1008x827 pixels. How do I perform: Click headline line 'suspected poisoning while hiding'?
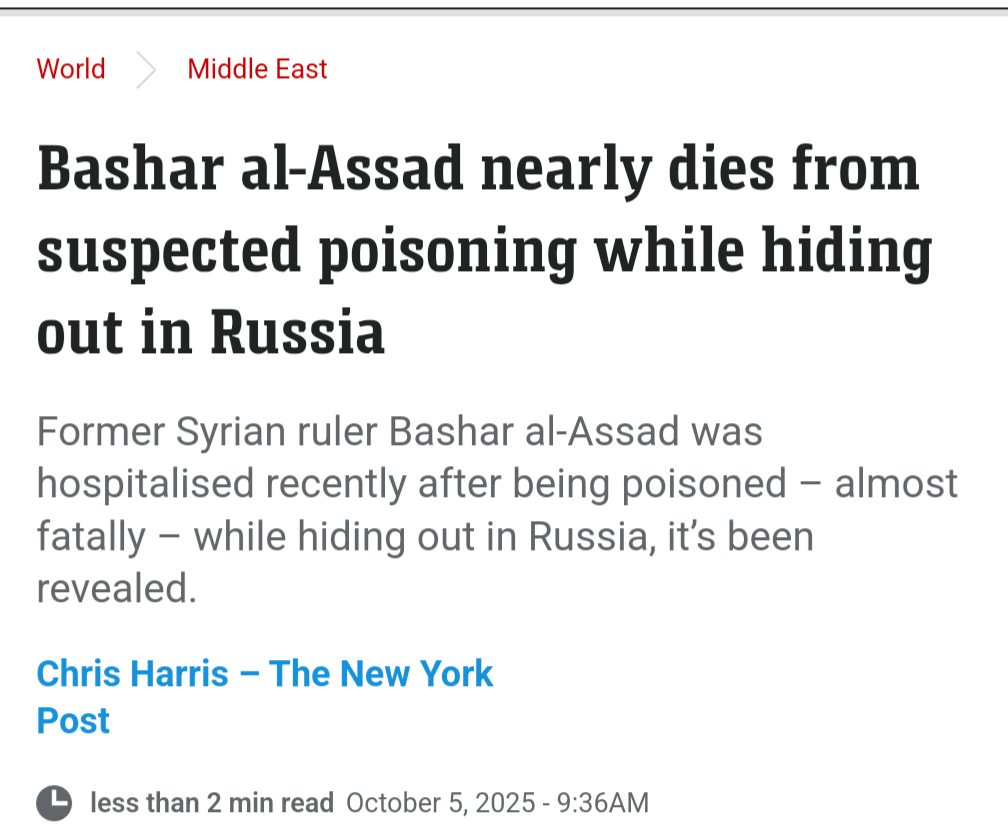pyautogui.click(x=484, y=250)
